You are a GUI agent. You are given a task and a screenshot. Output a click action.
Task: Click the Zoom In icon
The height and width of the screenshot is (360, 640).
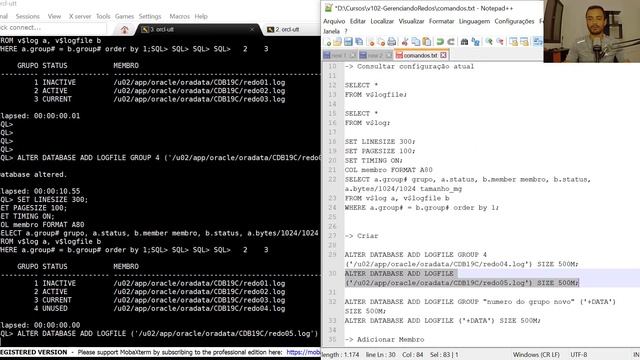(489, 42)
